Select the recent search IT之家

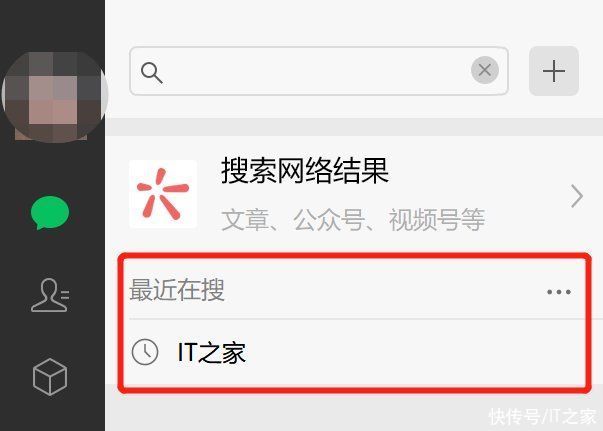pos(212,353)
